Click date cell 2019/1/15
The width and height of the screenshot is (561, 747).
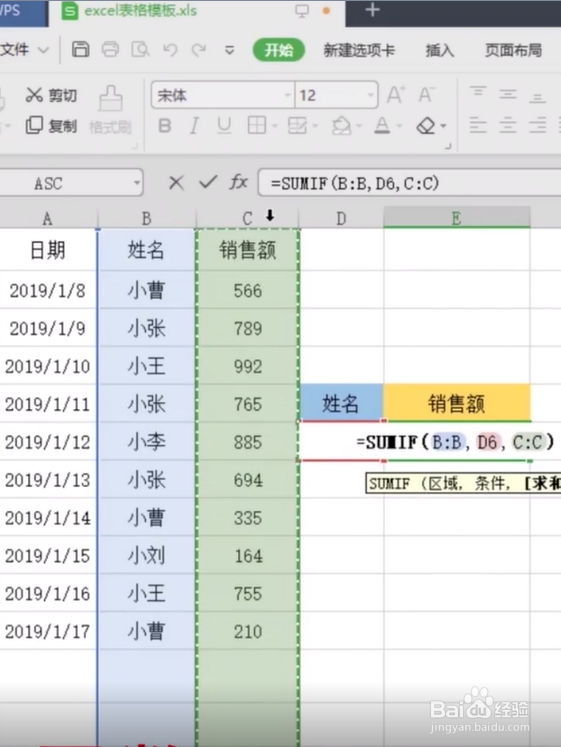point(48,555)
